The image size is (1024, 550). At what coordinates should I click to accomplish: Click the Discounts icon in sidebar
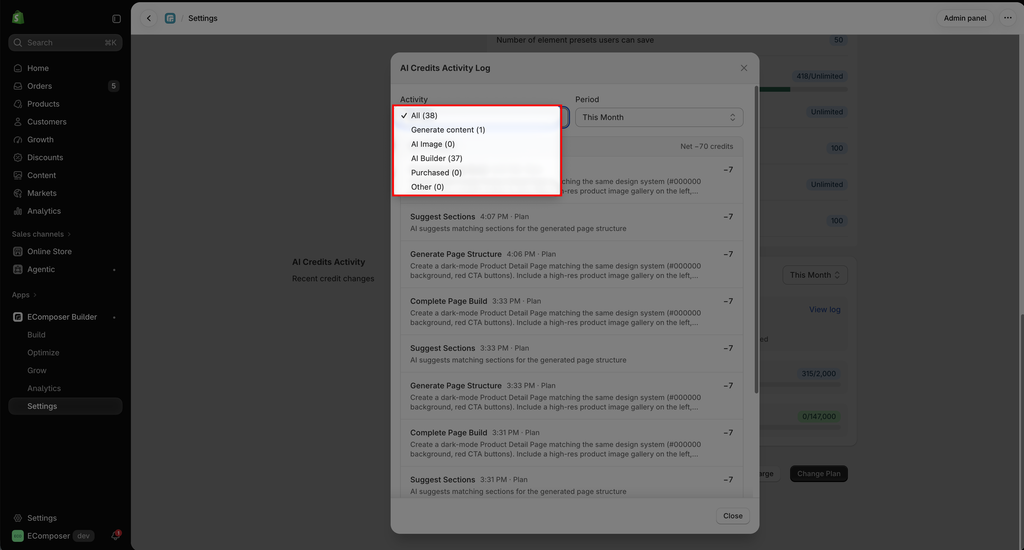point(18,157)
